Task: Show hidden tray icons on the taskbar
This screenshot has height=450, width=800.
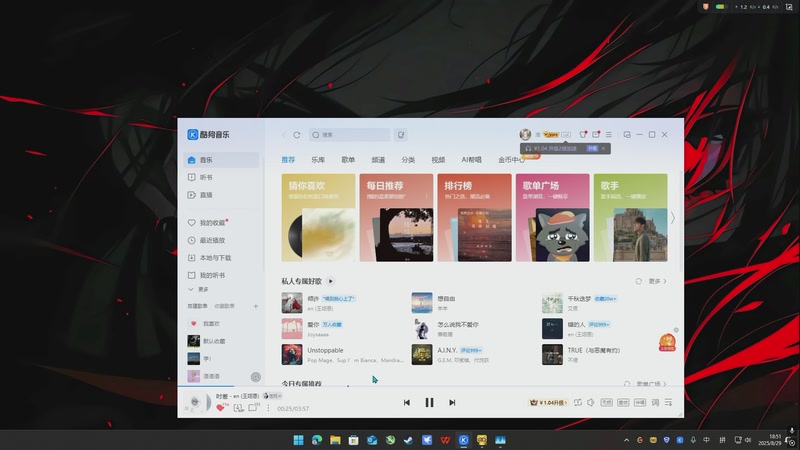Action: pos(627,440)
